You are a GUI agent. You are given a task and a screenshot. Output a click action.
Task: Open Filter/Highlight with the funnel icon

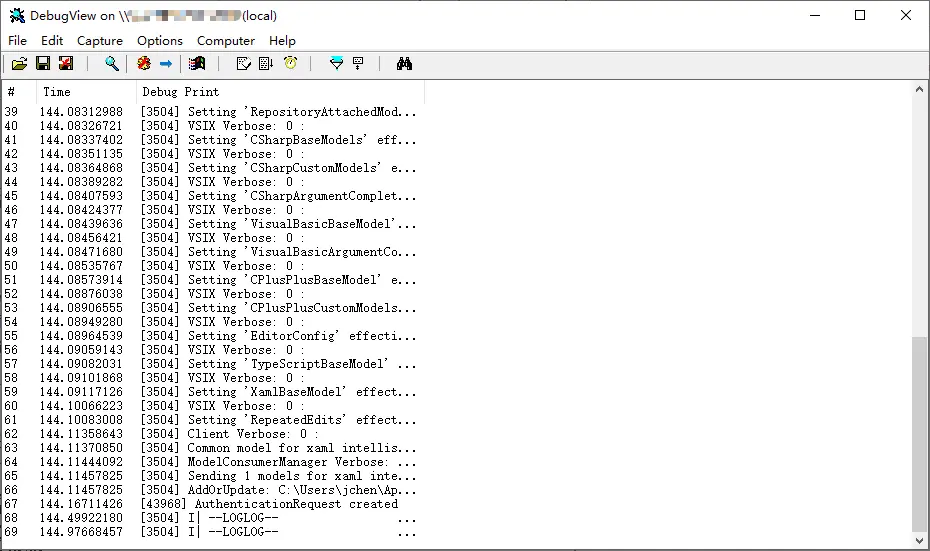[336, 63]
